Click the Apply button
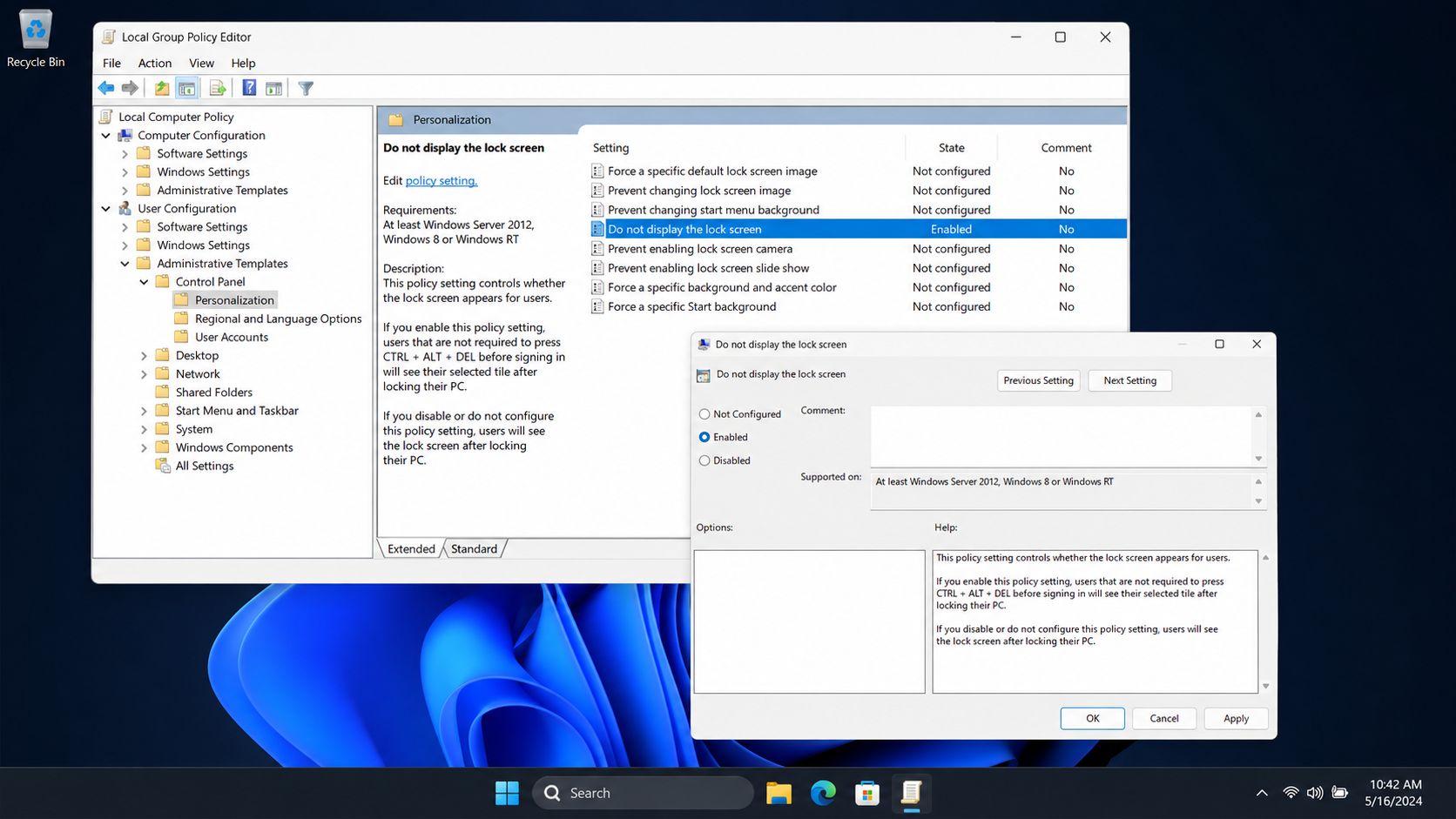Image resolution: width=1456 pixels, height=819 pixels. pos(1236,718)
